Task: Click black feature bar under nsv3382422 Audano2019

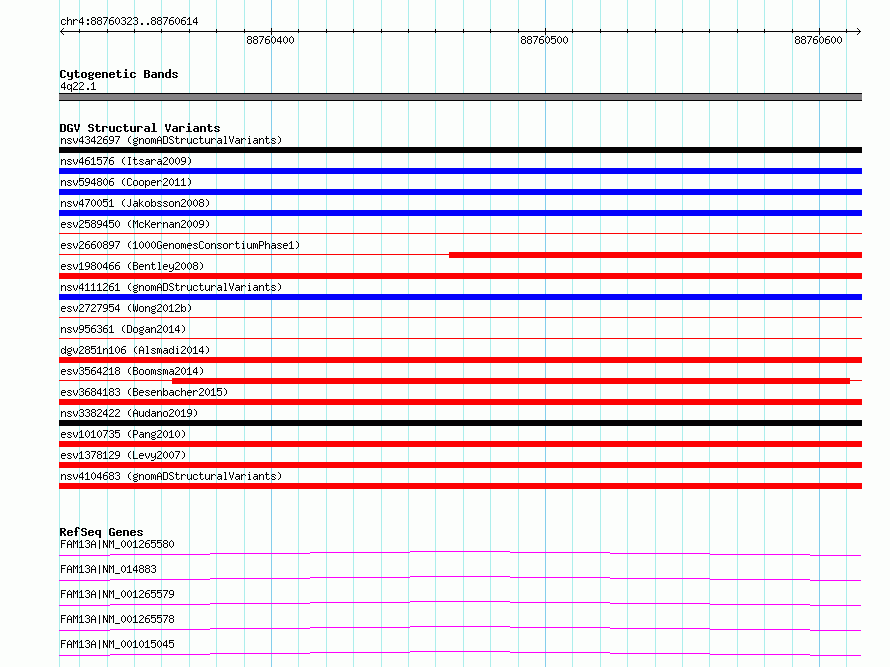Action: (460, 423)
